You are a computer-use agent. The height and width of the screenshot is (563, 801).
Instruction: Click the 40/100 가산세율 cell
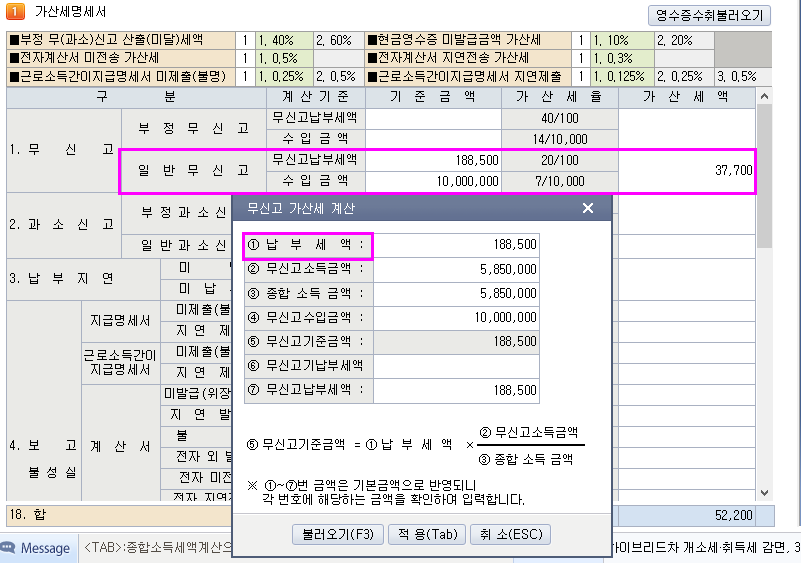click(560, 118)
